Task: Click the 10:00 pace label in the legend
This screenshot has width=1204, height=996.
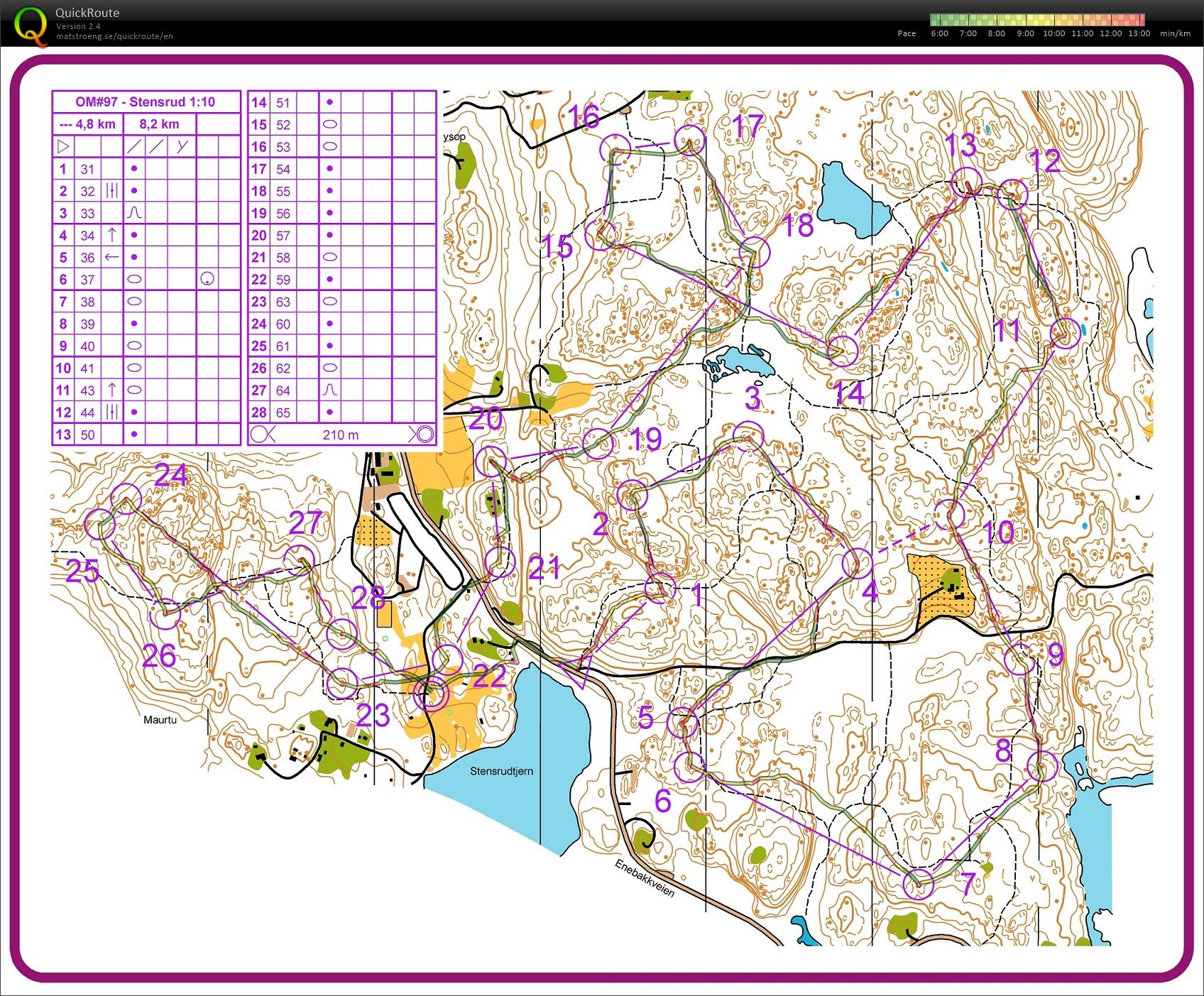Action: [x=1053, y=33]
